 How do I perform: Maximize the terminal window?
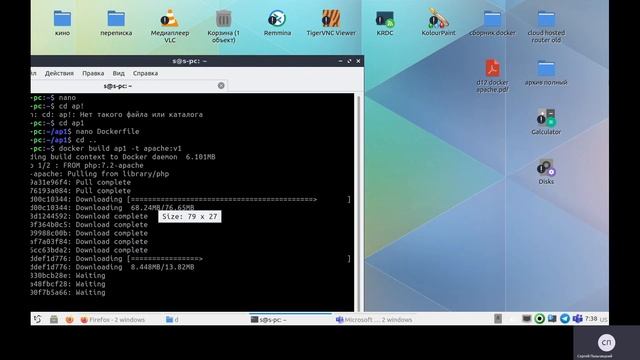[x=349, y=61]
